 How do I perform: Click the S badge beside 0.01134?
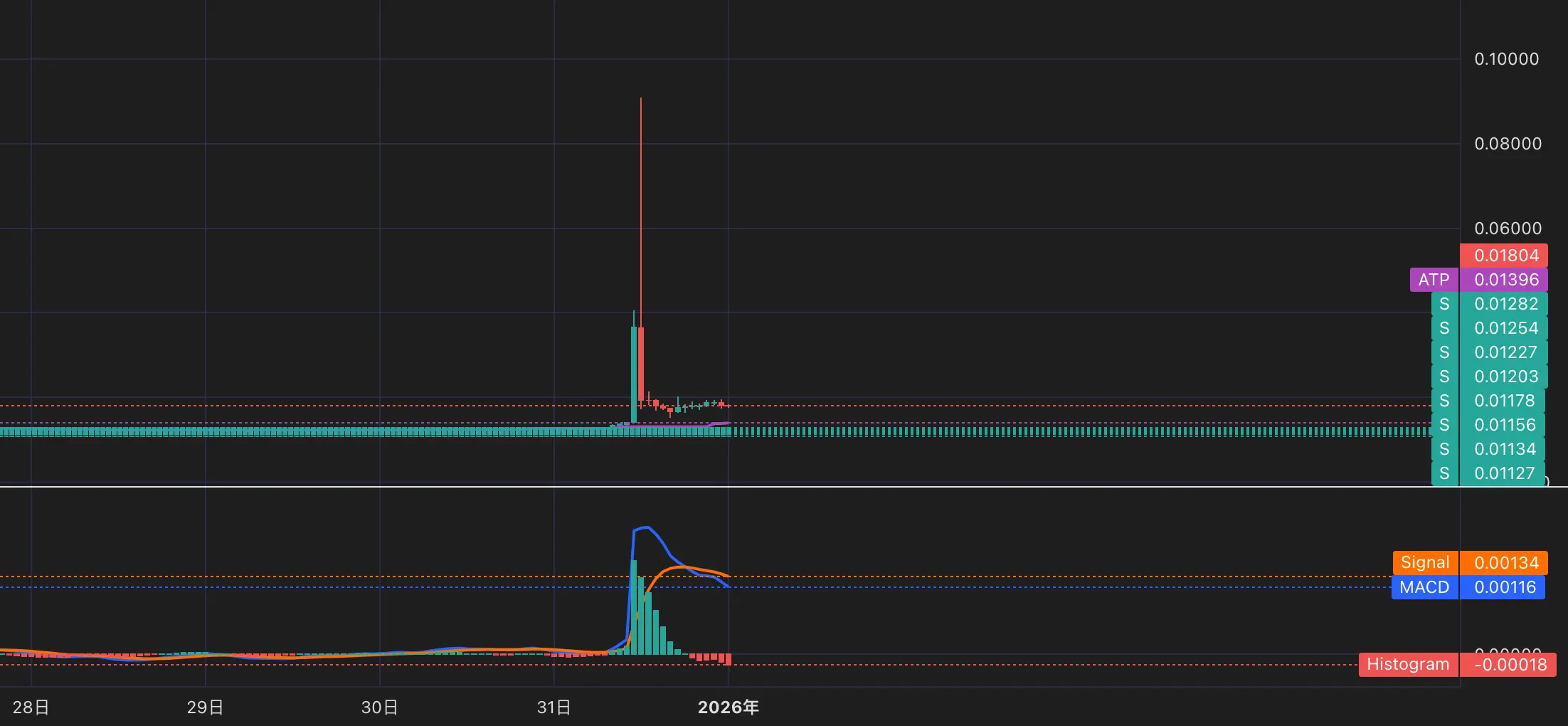click(1445, 449)
